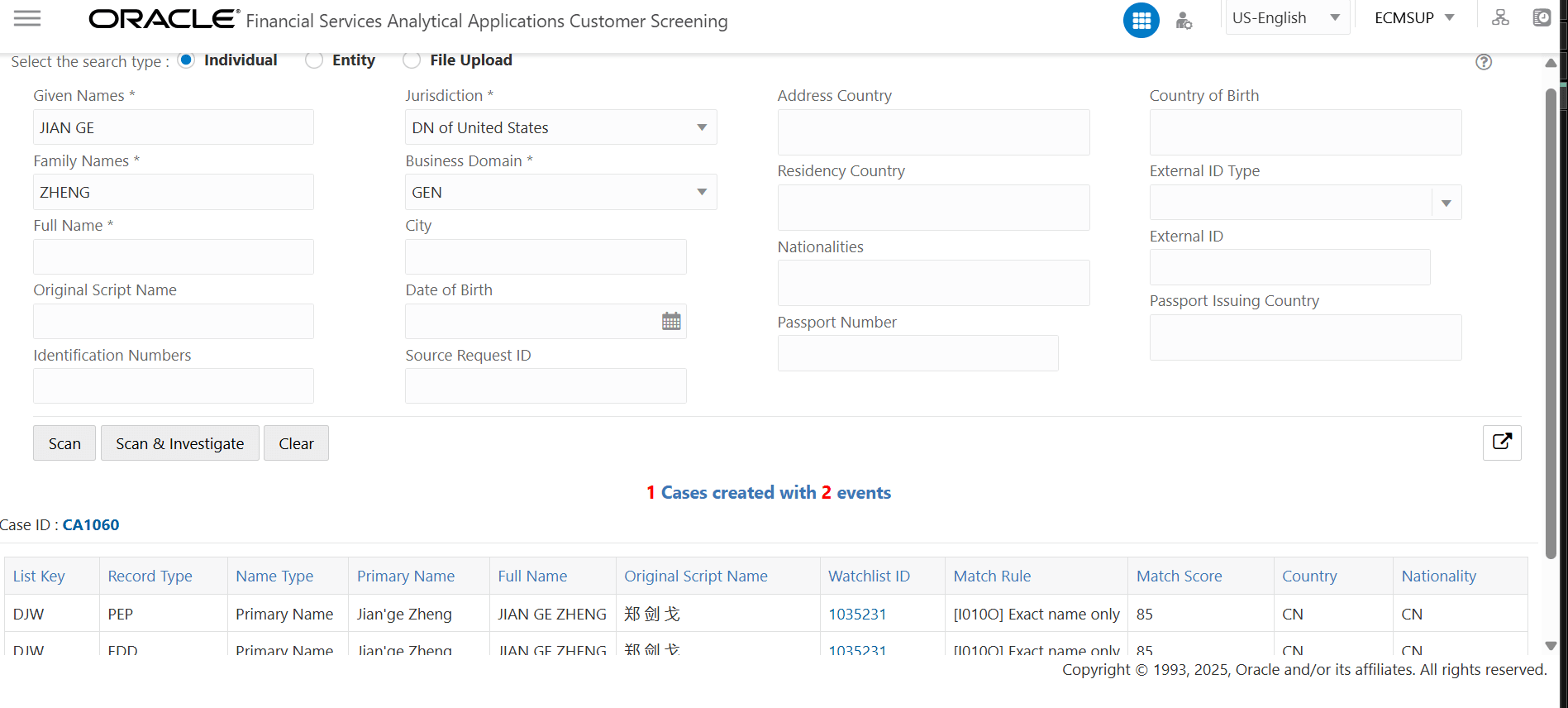Click the clock history icon in header

pos(1542,17)
